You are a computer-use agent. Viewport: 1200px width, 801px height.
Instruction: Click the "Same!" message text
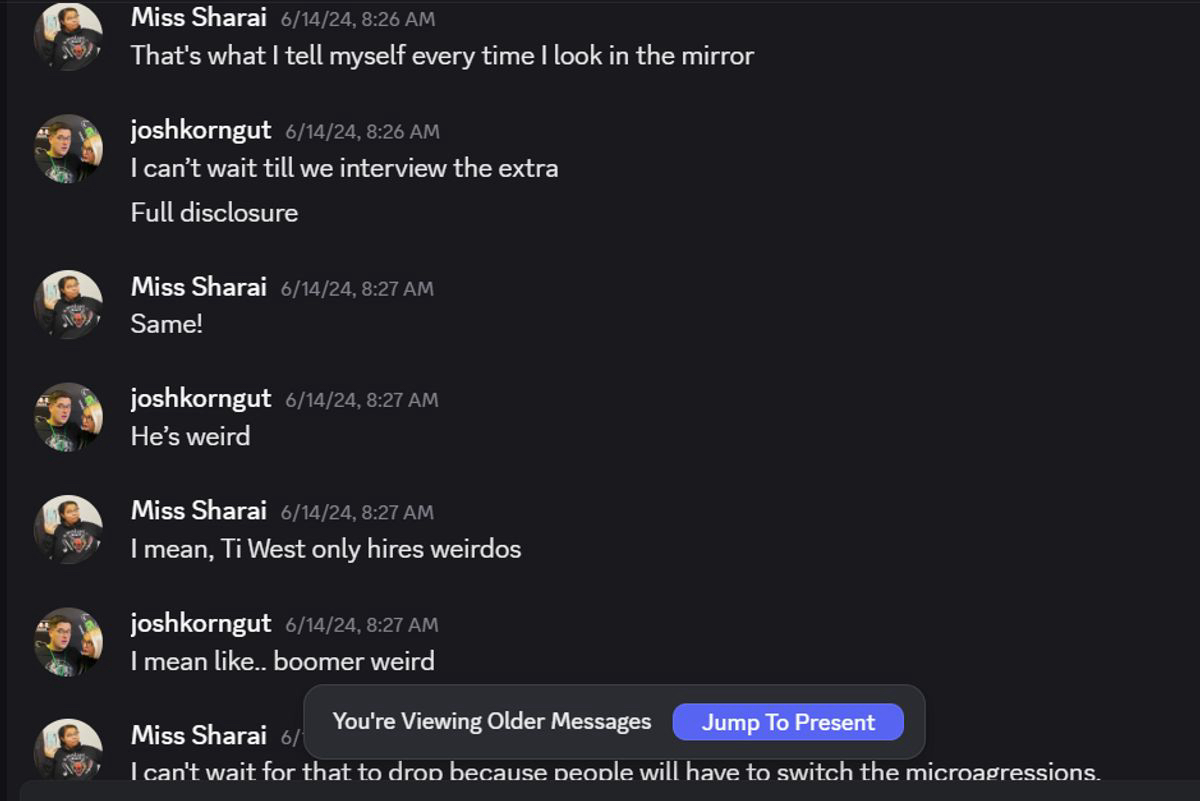click(x=166, y=324)
